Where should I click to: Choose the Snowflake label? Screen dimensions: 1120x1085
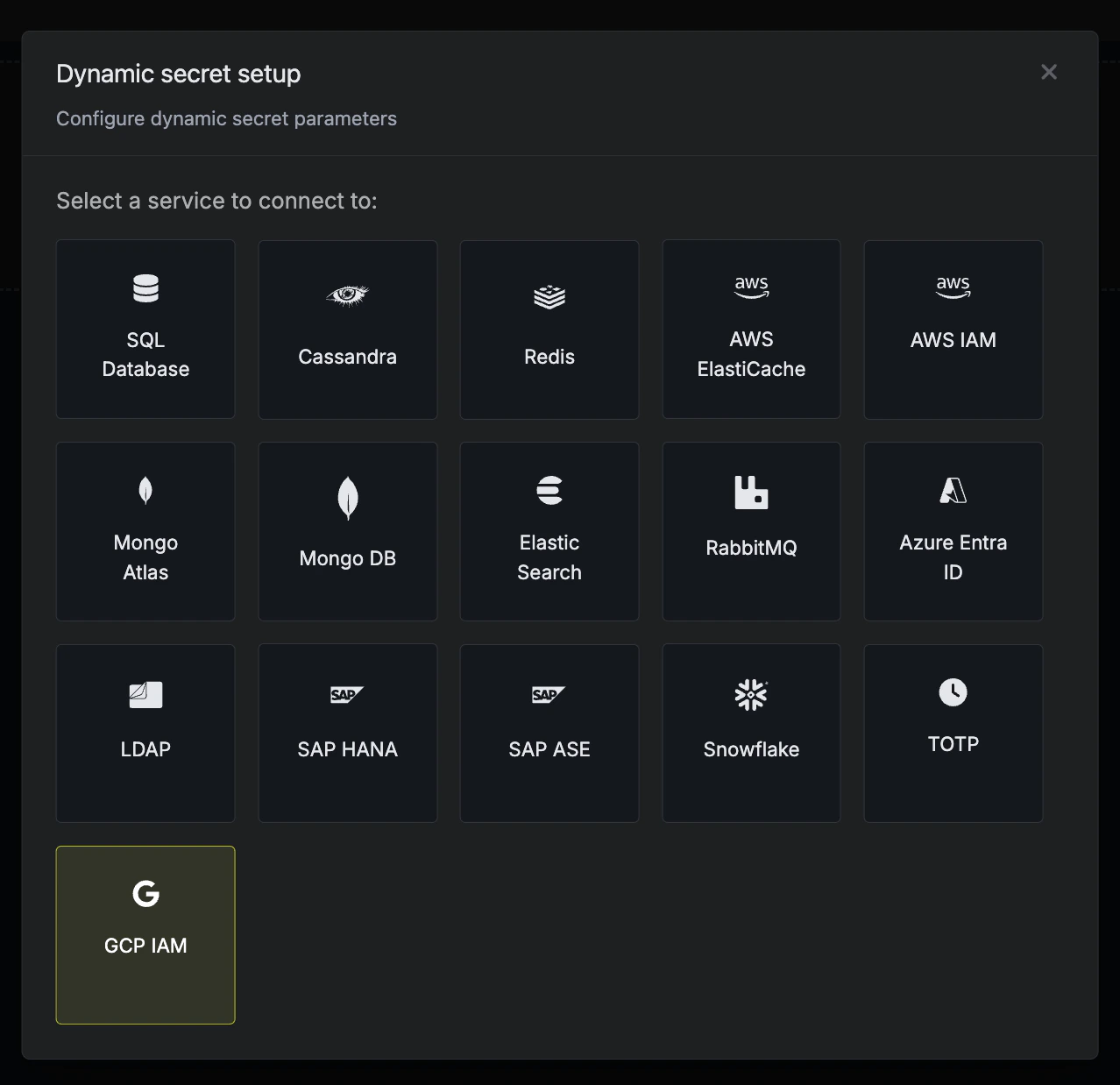pos(751,749)
